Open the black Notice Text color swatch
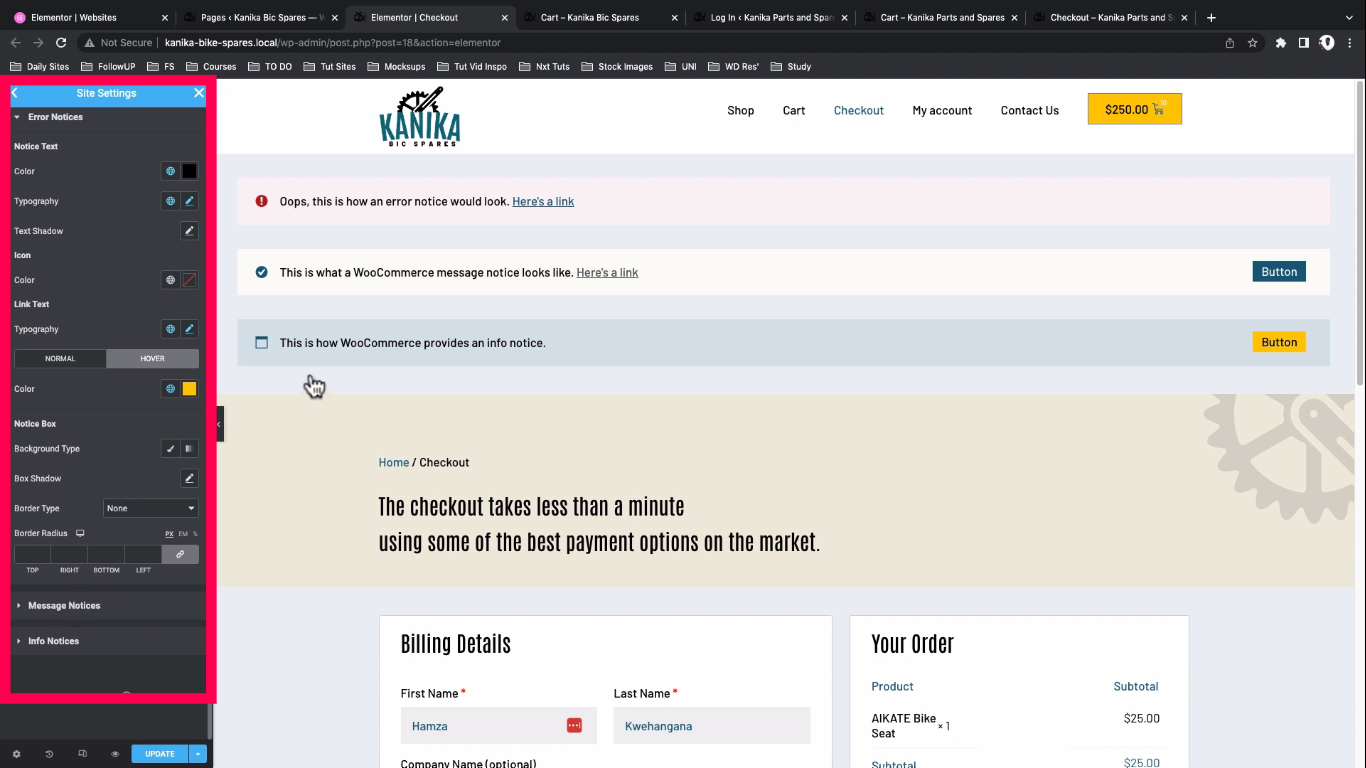Viewport: 1366px width, 768px height. point(189,171)
